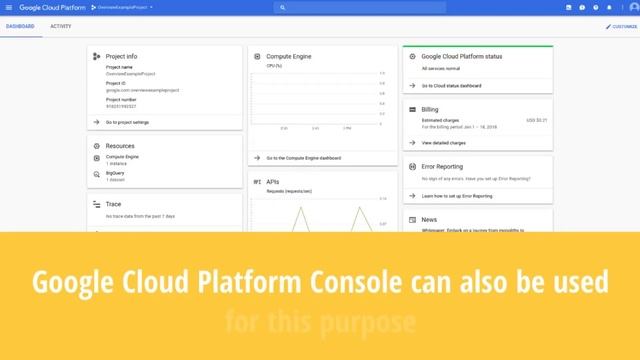
Task: Open the user account avatar
Action: pyautogui.click(x=634, y=7)
